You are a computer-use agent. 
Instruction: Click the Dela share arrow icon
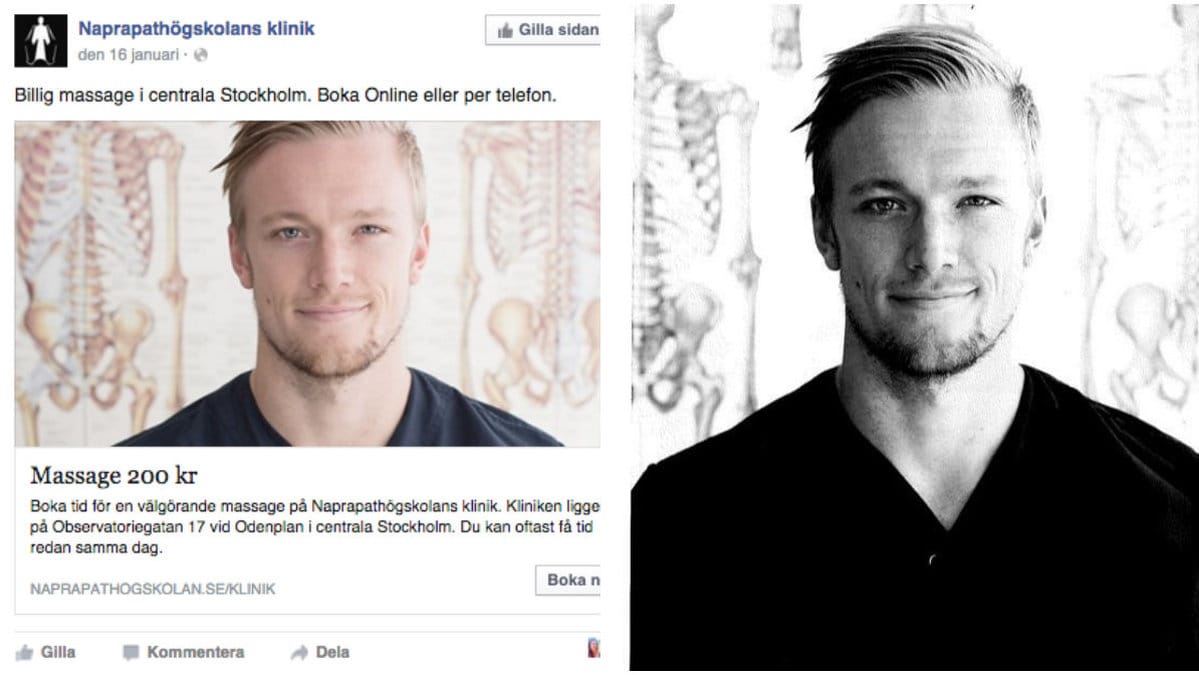299,652
